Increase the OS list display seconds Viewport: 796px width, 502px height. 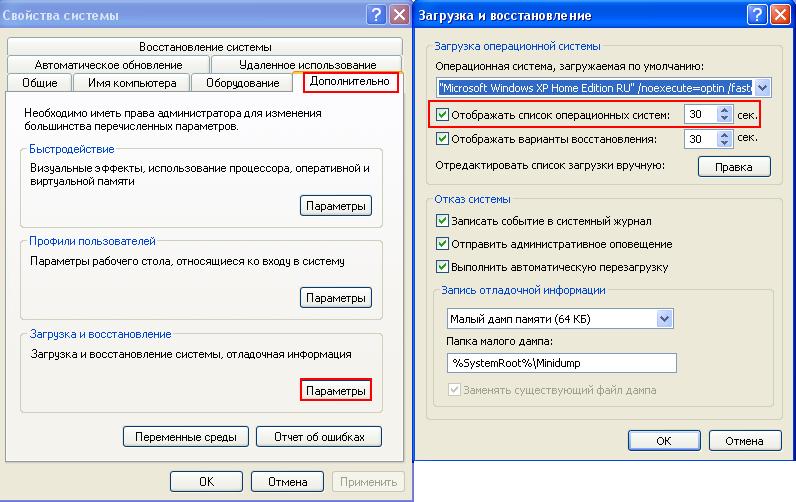(725, 110)
